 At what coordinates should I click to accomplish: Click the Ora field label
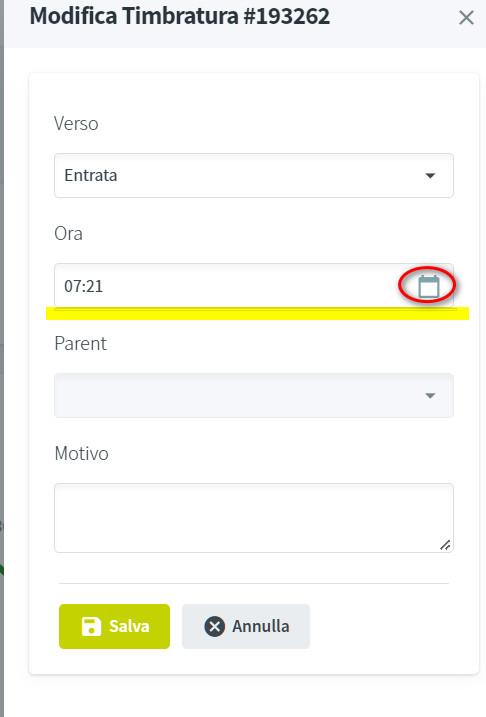(x=69, y=234)
